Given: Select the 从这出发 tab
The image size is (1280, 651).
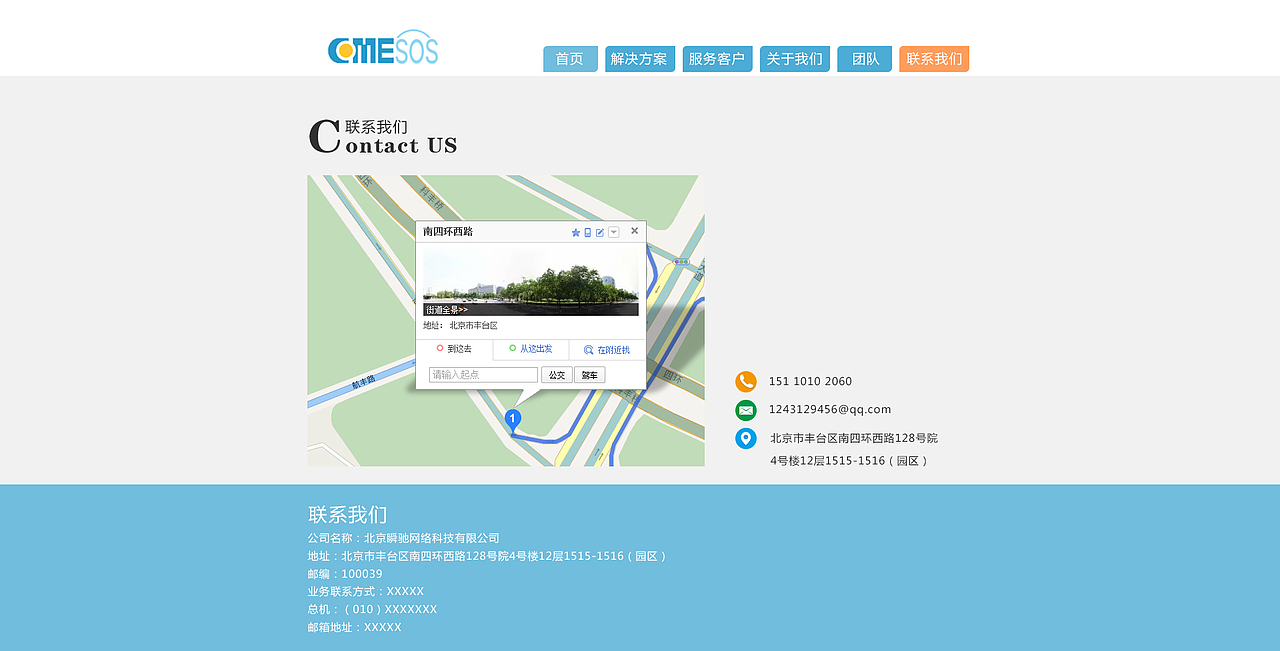Looking at the screenshot, I should (531, 349).
